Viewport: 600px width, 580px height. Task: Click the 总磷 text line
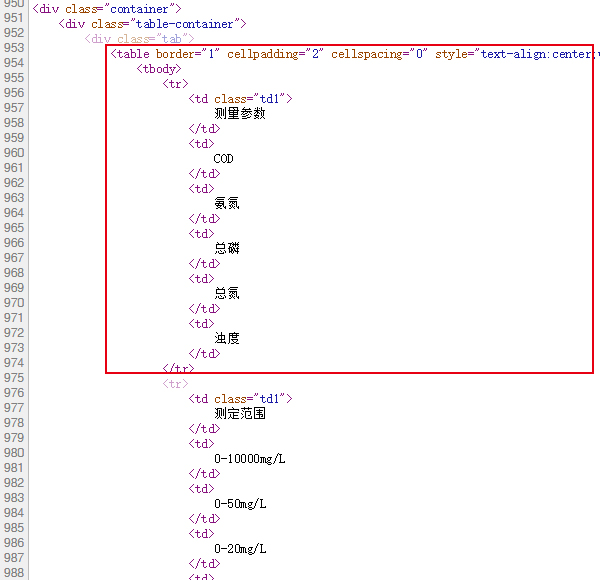coord(227,249)
